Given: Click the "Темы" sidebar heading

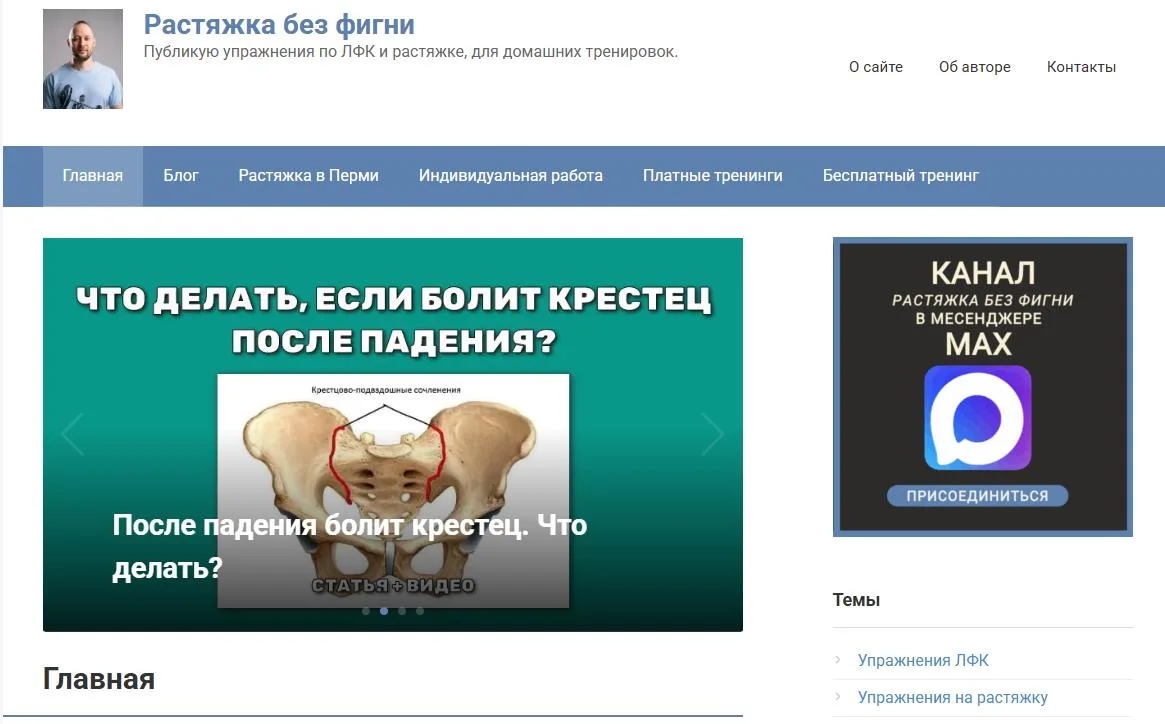Looking at the screenshot, I should (x=856, y=600).
